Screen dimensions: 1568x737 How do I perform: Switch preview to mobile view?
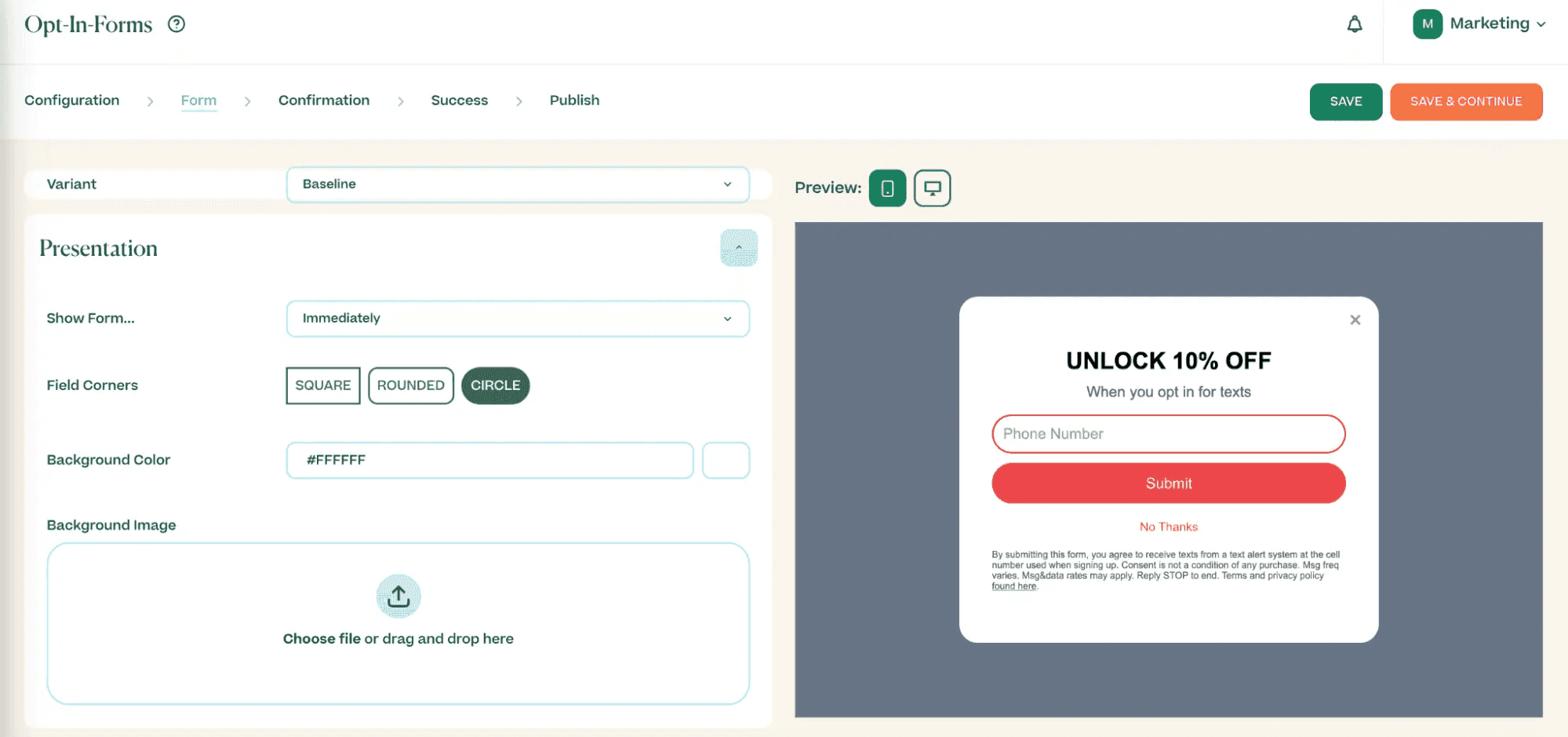point(886,188)
